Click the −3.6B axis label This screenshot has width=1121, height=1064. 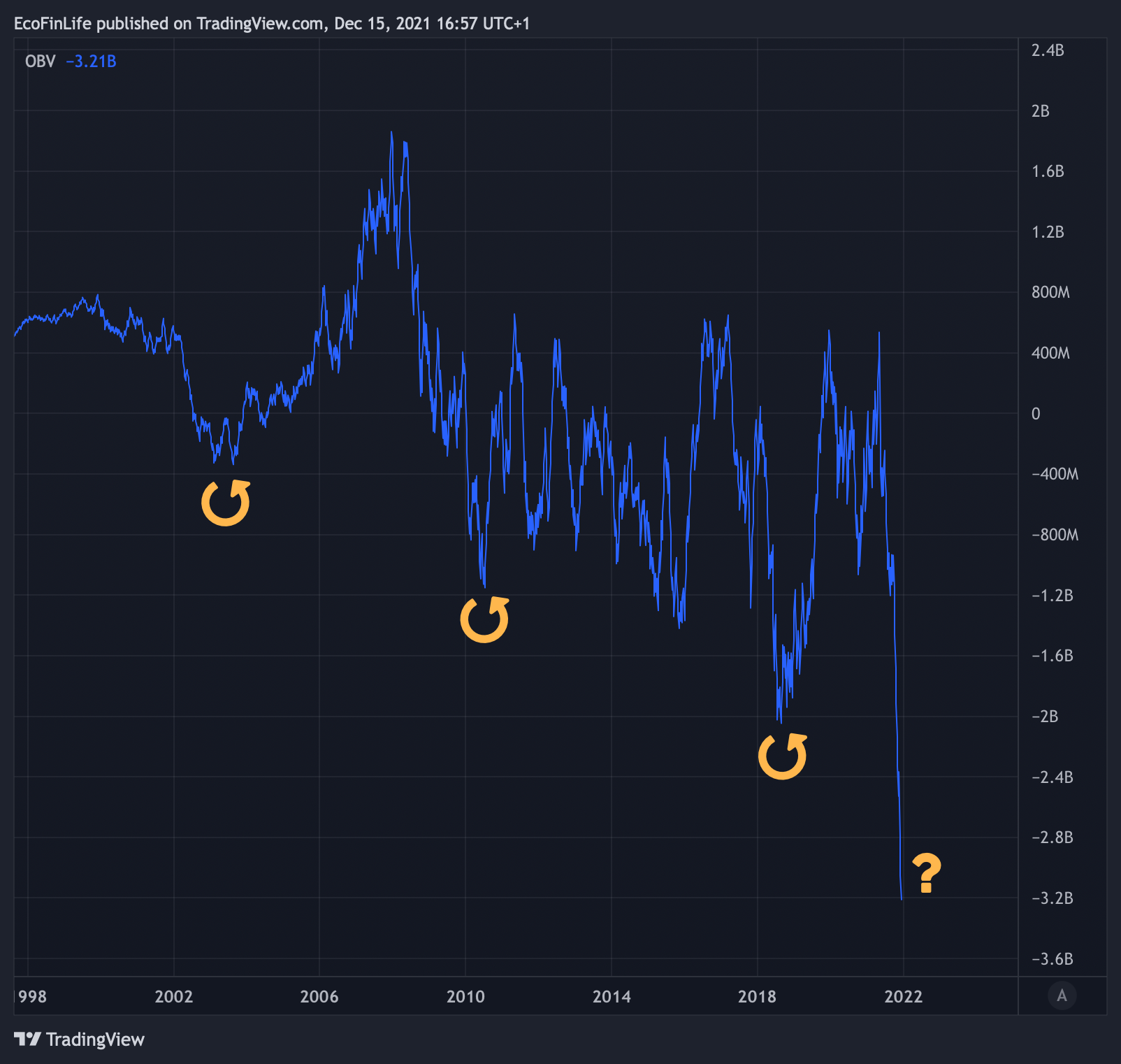pos(1052,959)
